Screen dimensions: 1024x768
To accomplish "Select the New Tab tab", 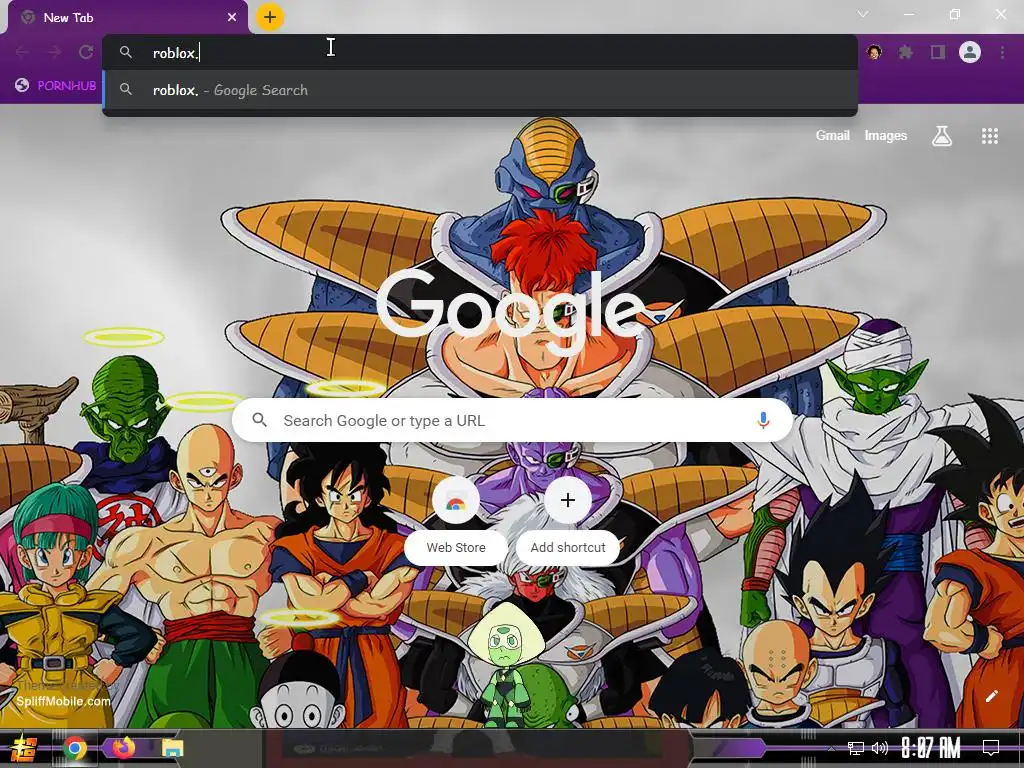I will click(x=127, y=18).
